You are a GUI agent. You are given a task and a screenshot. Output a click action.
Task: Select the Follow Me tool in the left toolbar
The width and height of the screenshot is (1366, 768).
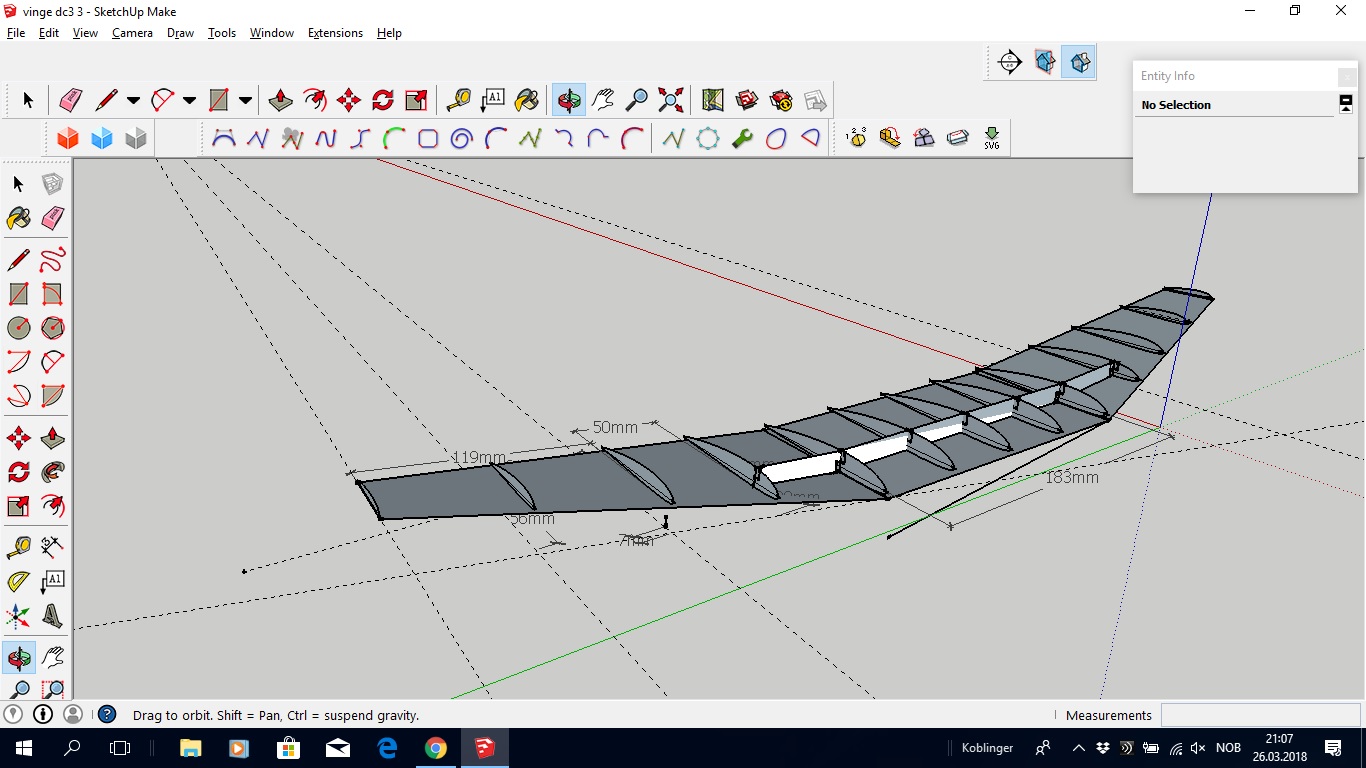pos(52,471)
